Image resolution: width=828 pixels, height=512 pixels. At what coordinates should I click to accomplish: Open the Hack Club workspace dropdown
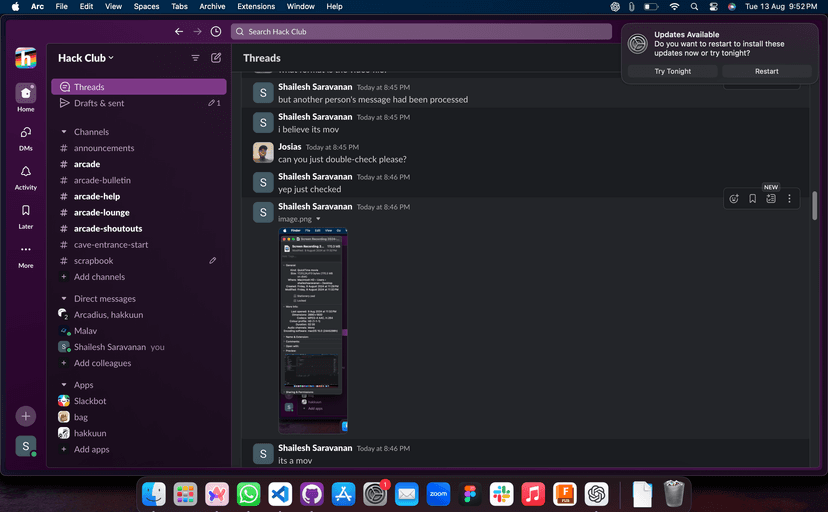click(86, 58)
